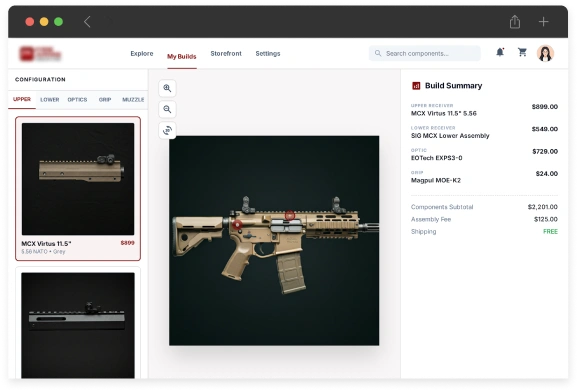The width and height of the screenshot is (579, 392).
Task: Click the 5.56 NATO • Grey subtitle
Action: click(43, 252)
